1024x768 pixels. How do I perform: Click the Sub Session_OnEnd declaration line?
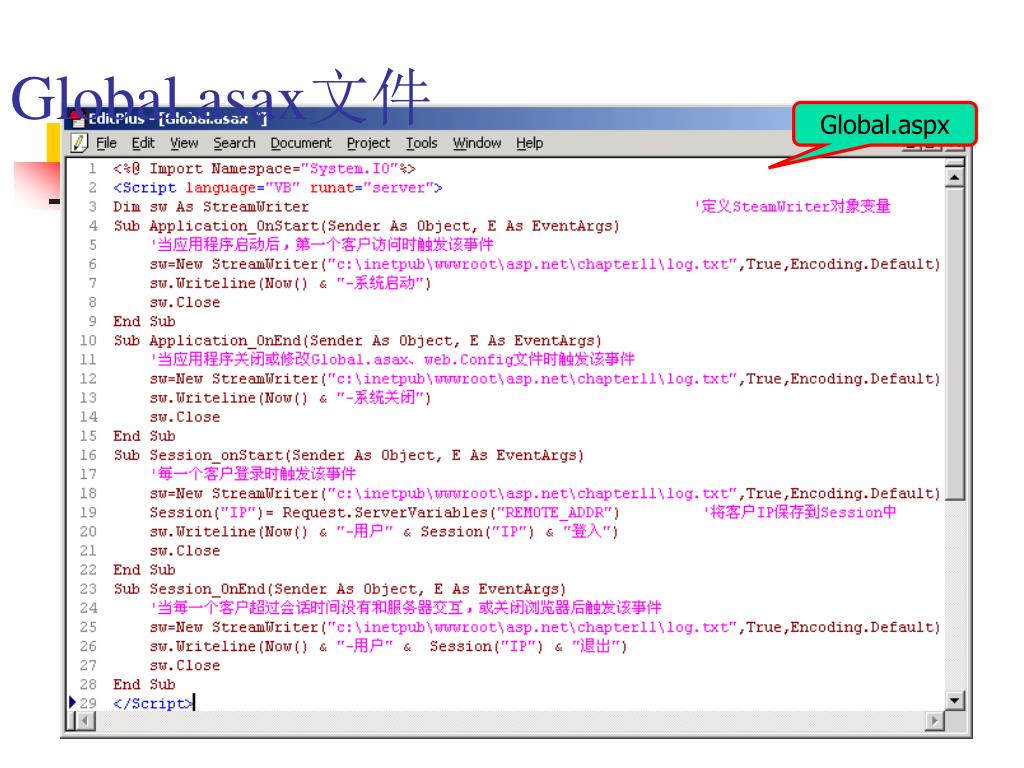click(339, 589)
